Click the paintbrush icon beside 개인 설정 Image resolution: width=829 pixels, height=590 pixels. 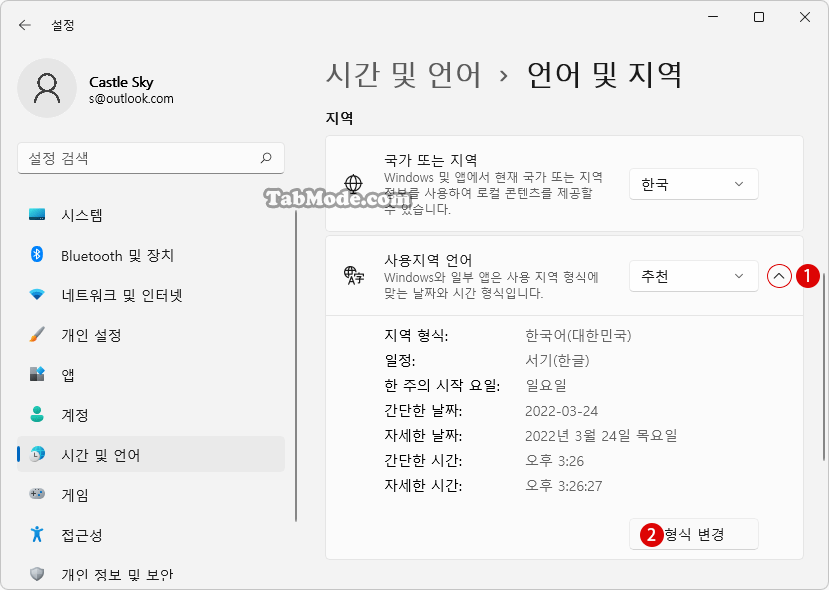click(x=37, y=335)
